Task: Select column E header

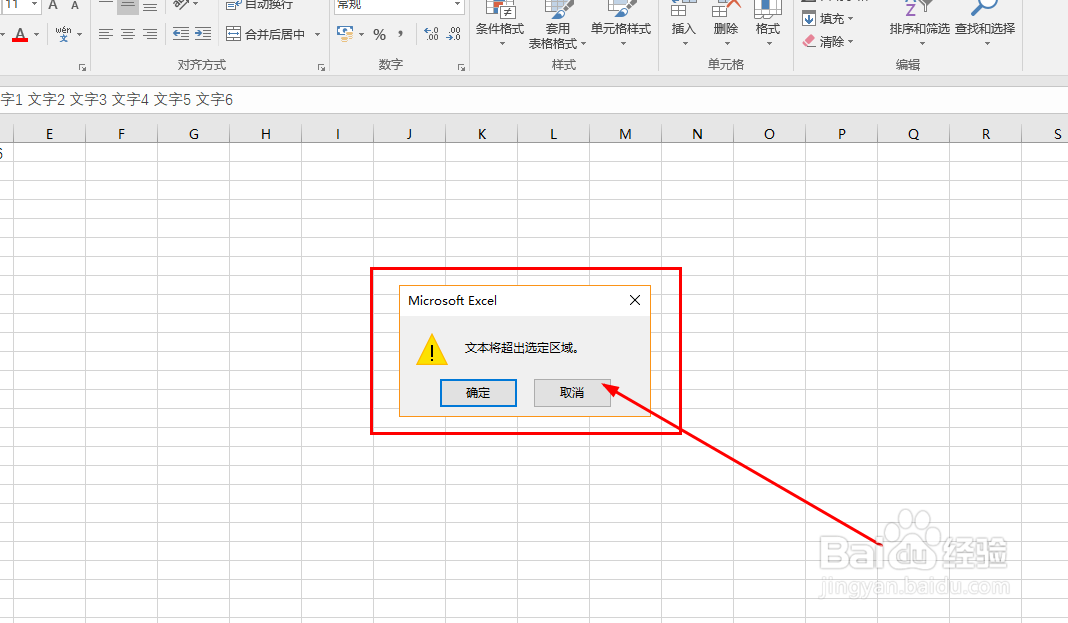Action: click(x=50, y=134)
